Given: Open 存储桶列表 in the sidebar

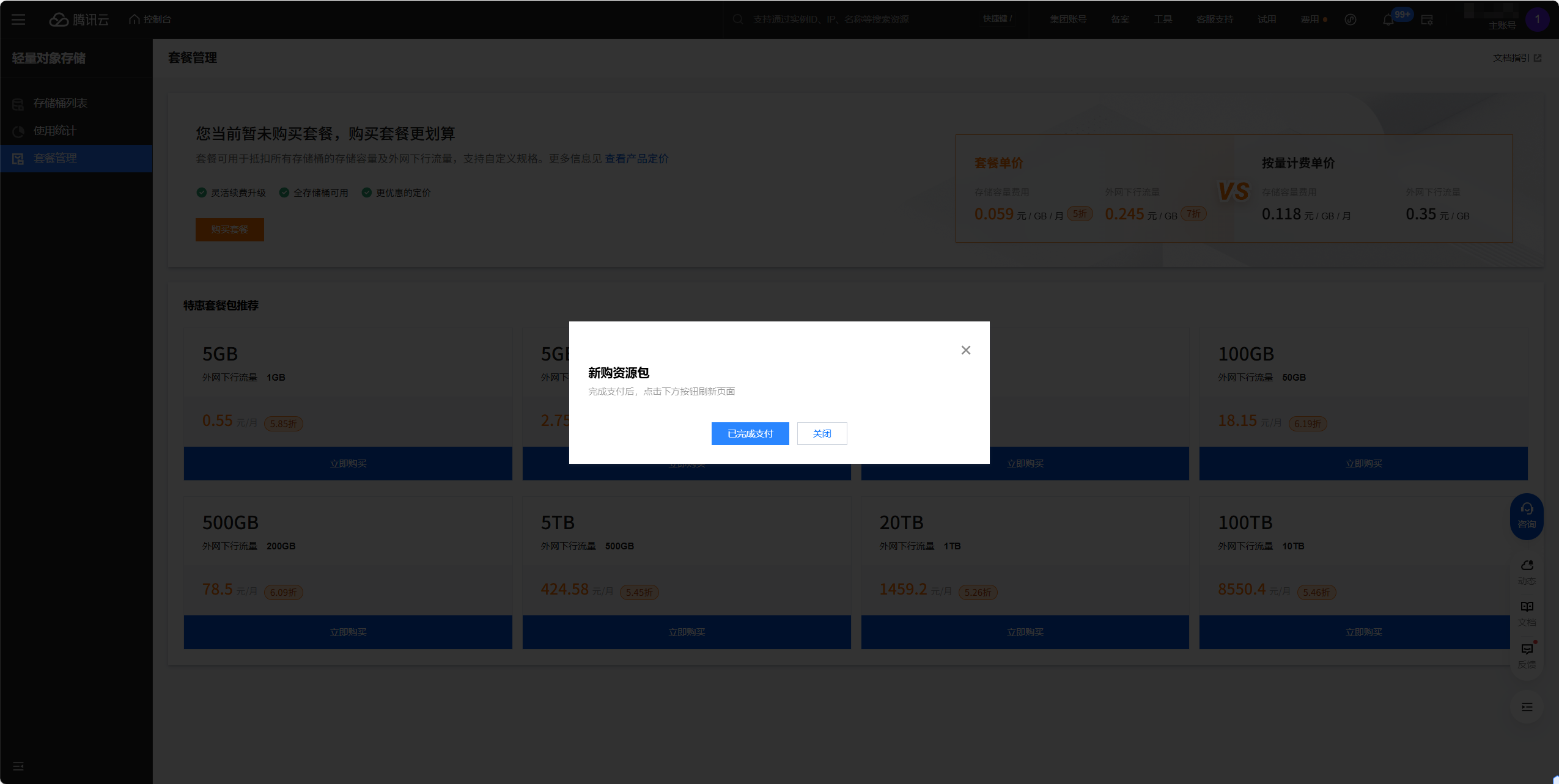Looking at the screenshot, I should 76,103.
